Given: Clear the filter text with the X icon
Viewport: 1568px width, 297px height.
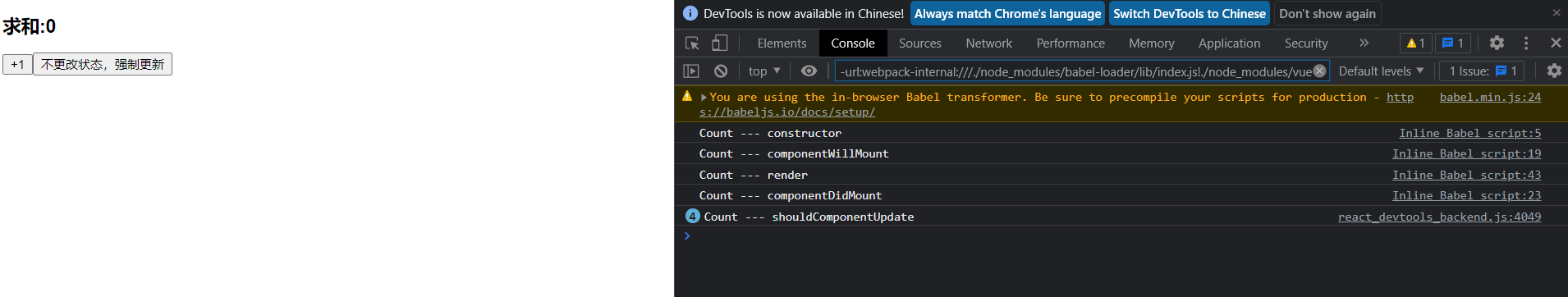Looking at the screenshot, I should [1319, 71].
